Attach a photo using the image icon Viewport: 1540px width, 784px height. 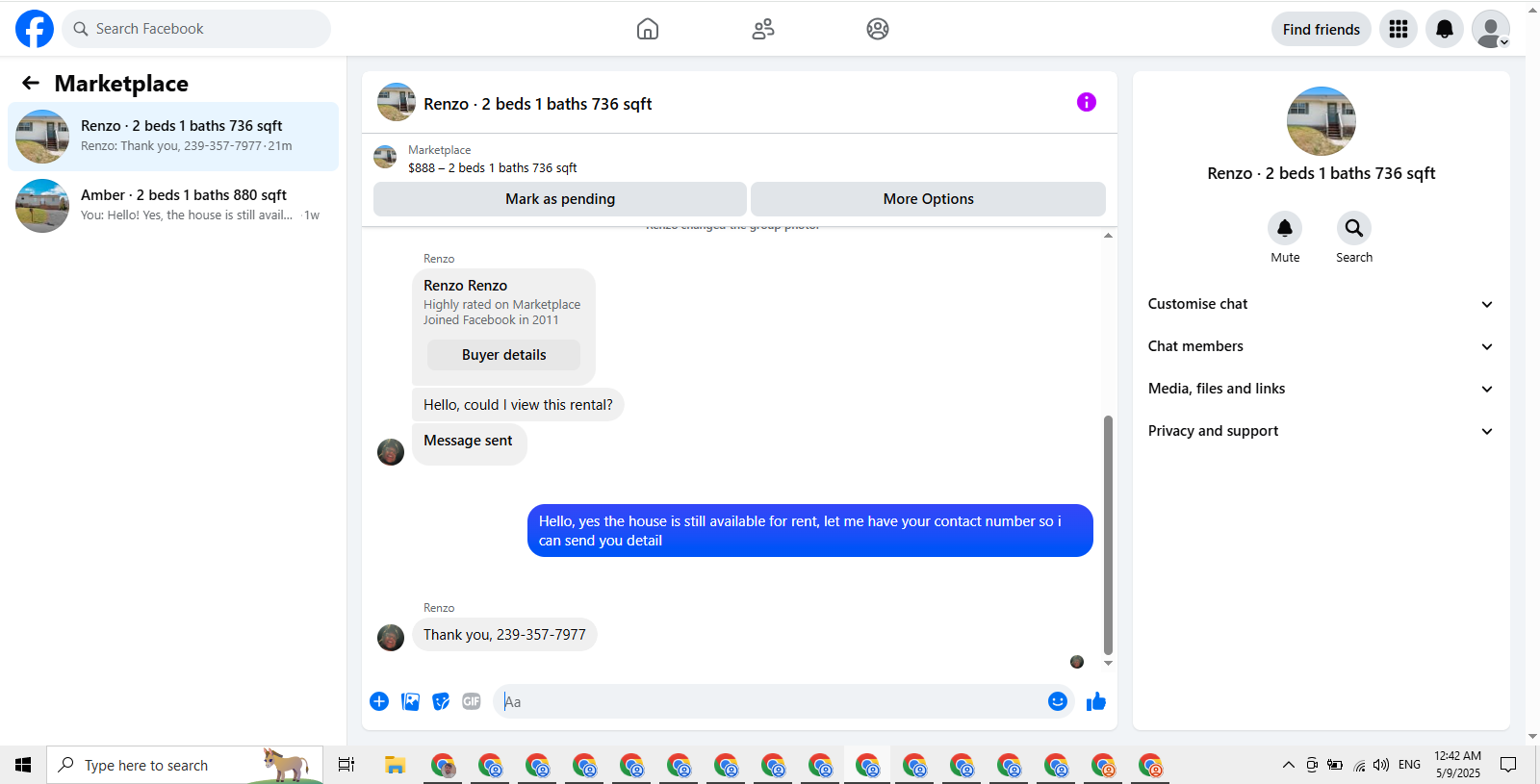411,701
